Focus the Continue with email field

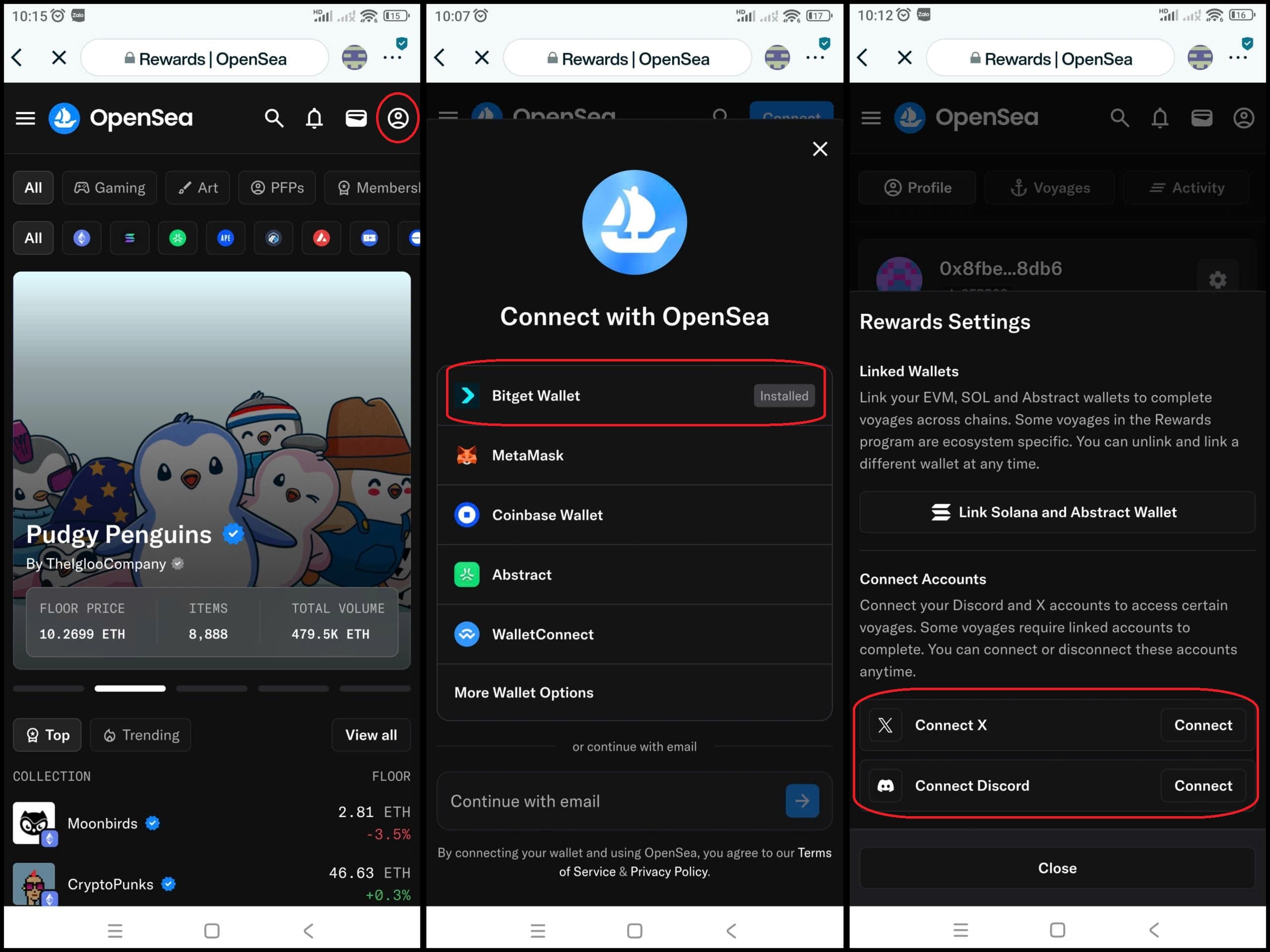[609, 801]
